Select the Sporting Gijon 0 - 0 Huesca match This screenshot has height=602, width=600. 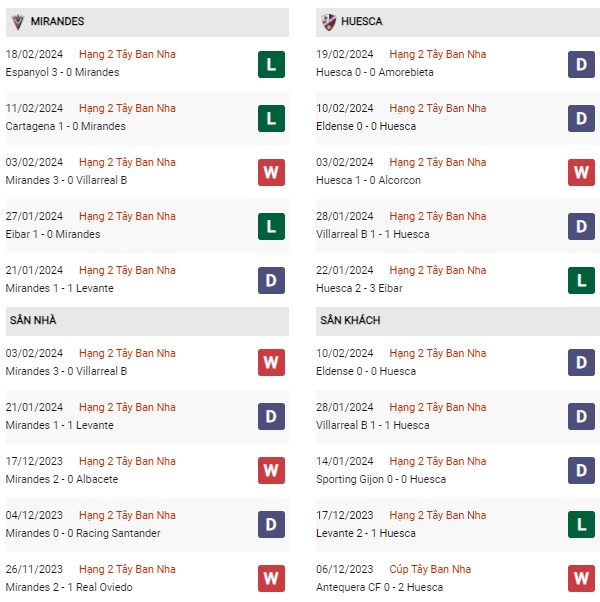point(381,479)
